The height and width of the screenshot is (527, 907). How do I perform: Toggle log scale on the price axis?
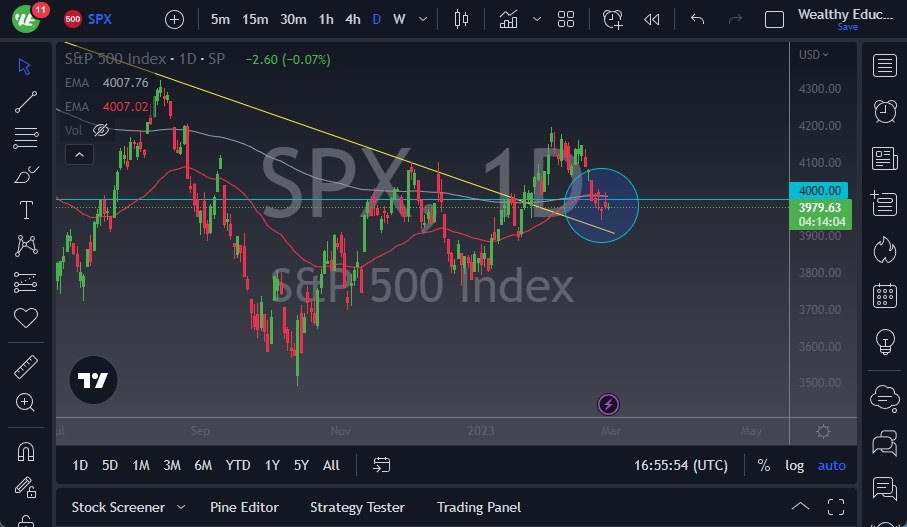pos(794,465)
